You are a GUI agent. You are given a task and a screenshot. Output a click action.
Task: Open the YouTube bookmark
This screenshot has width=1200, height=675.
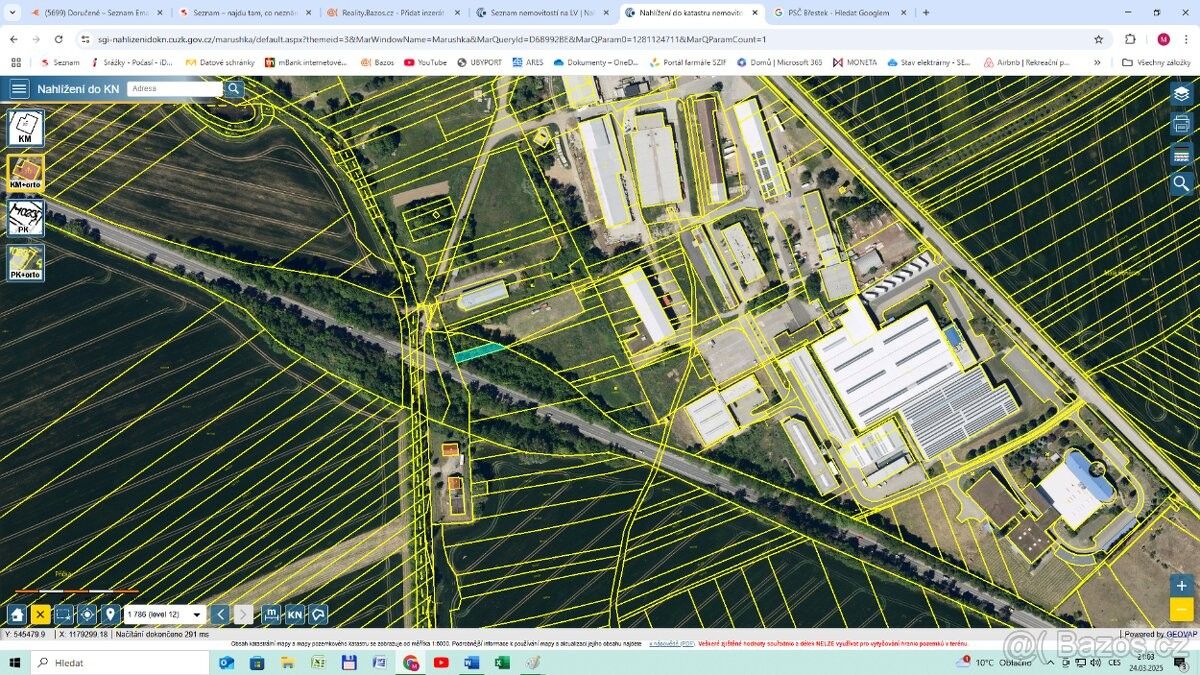pos(425,62)
